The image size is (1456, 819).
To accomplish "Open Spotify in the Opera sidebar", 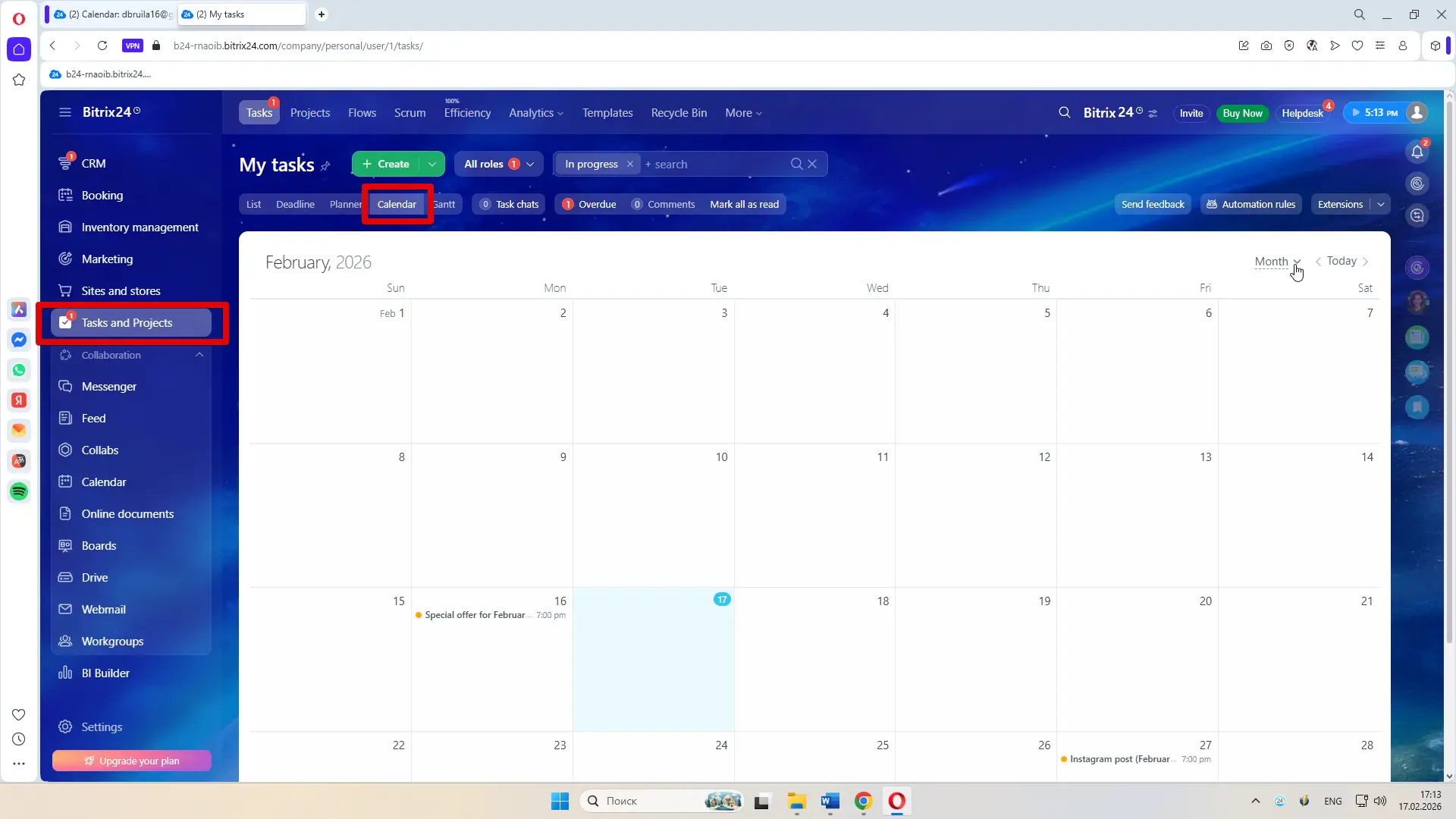I will [x=19, y=491].
